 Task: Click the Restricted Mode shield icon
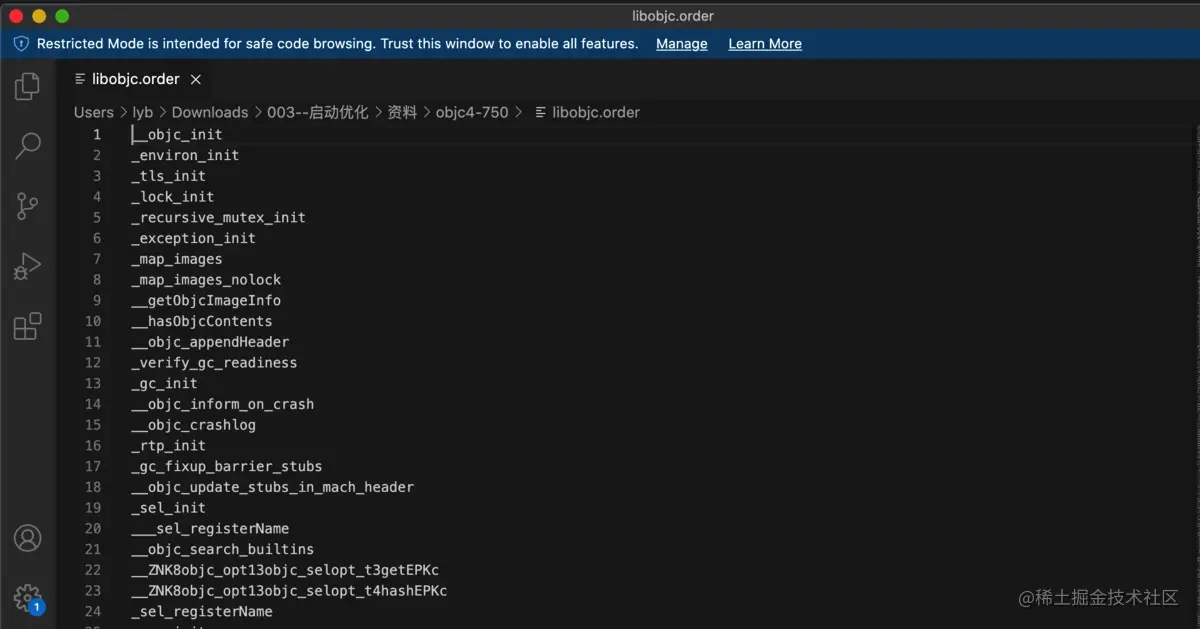click(21, 44)
